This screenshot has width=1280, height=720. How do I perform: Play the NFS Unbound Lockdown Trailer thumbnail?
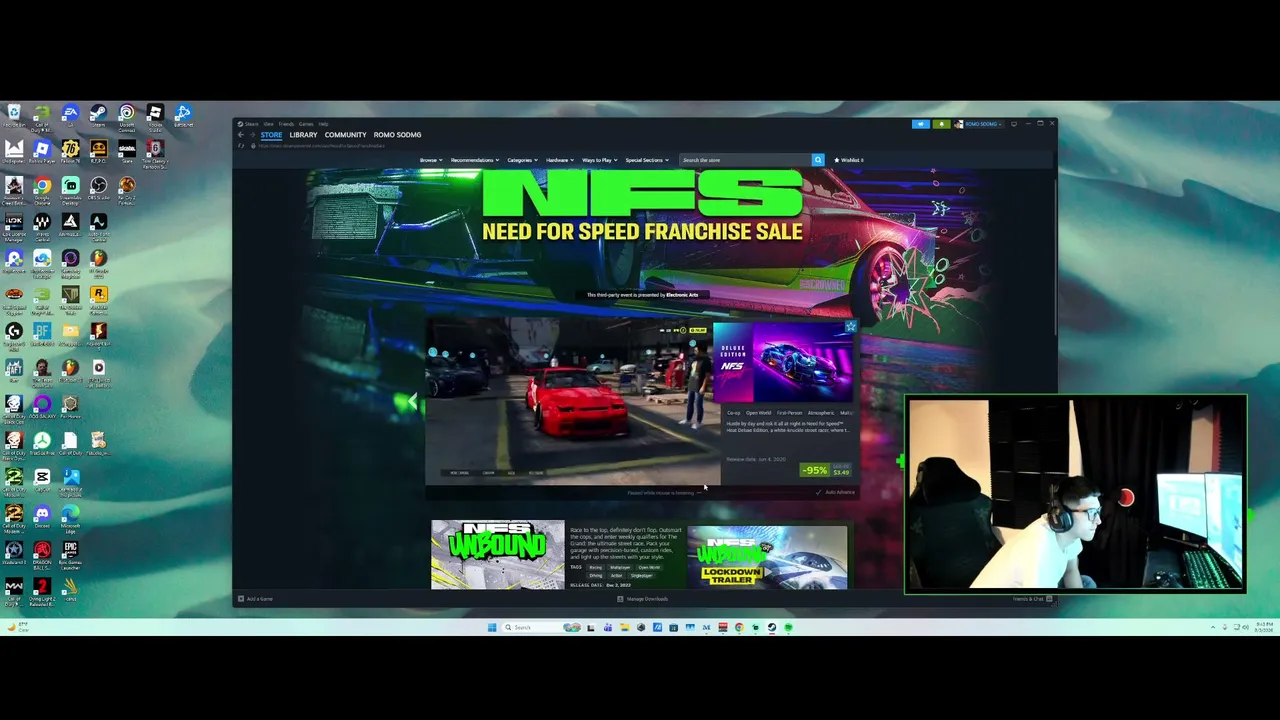click(x=767, y=556)
